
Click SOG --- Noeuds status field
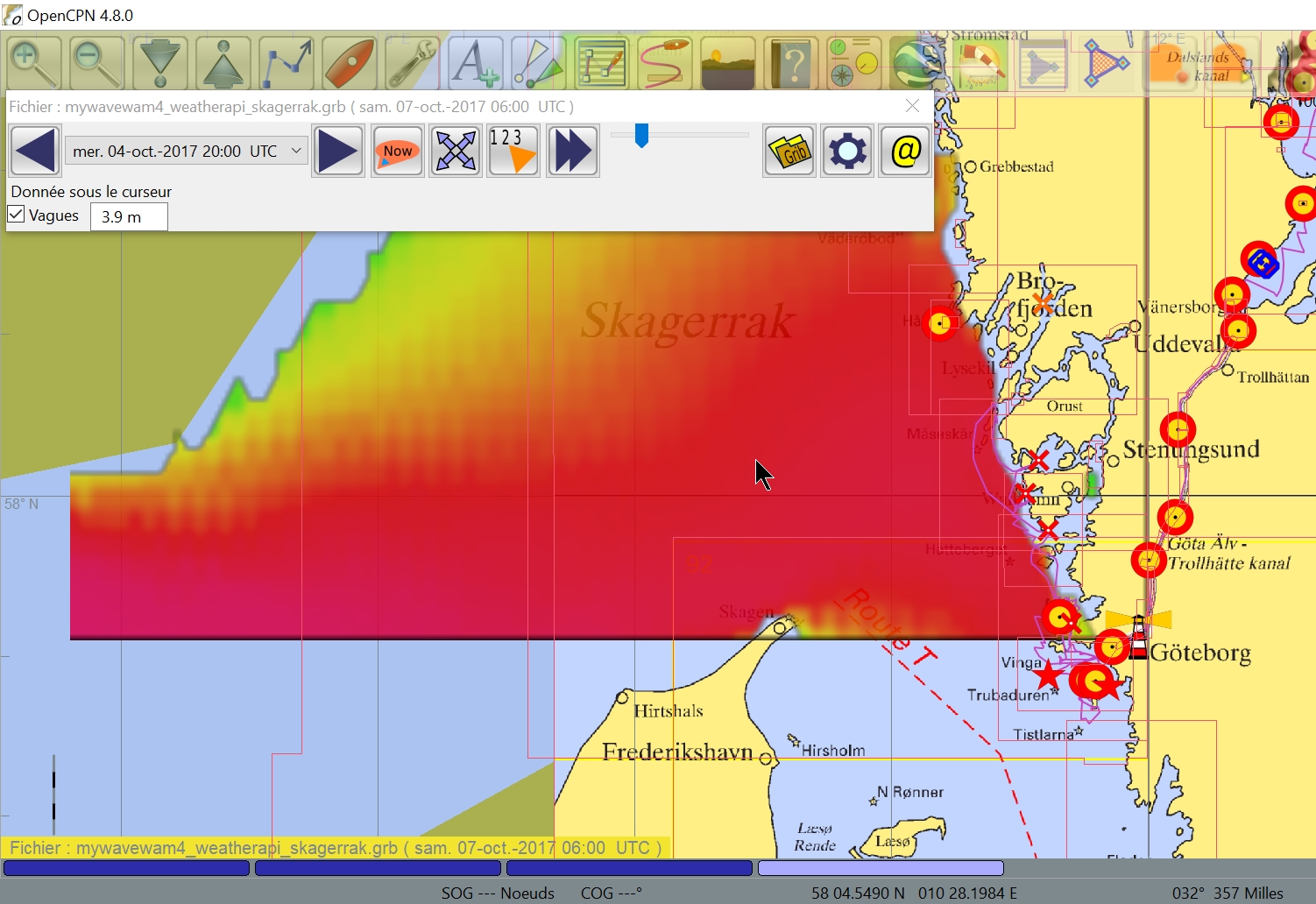tap(498, 893)
